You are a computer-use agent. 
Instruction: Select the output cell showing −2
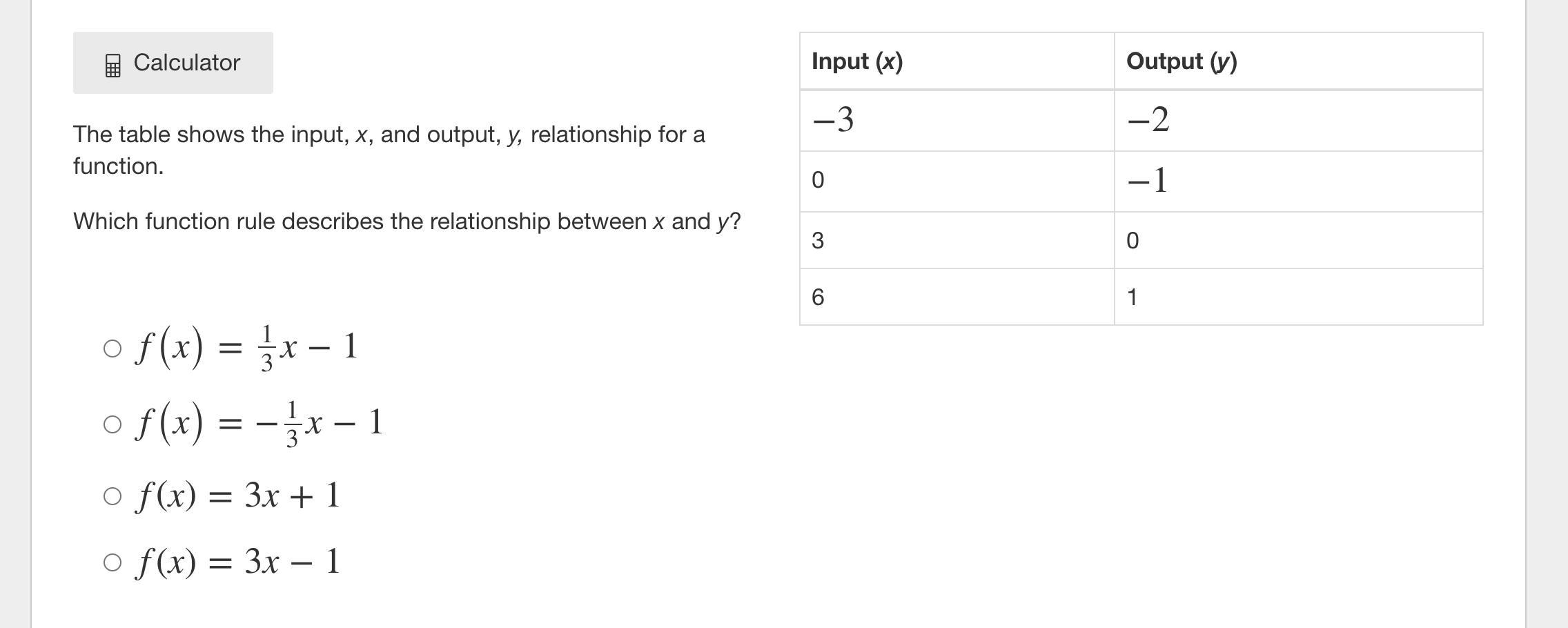point(1298,121)
